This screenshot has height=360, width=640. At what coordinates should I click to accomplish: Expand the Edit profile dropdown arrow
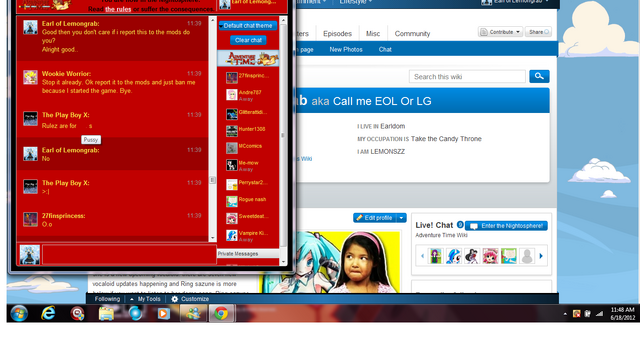402,218
